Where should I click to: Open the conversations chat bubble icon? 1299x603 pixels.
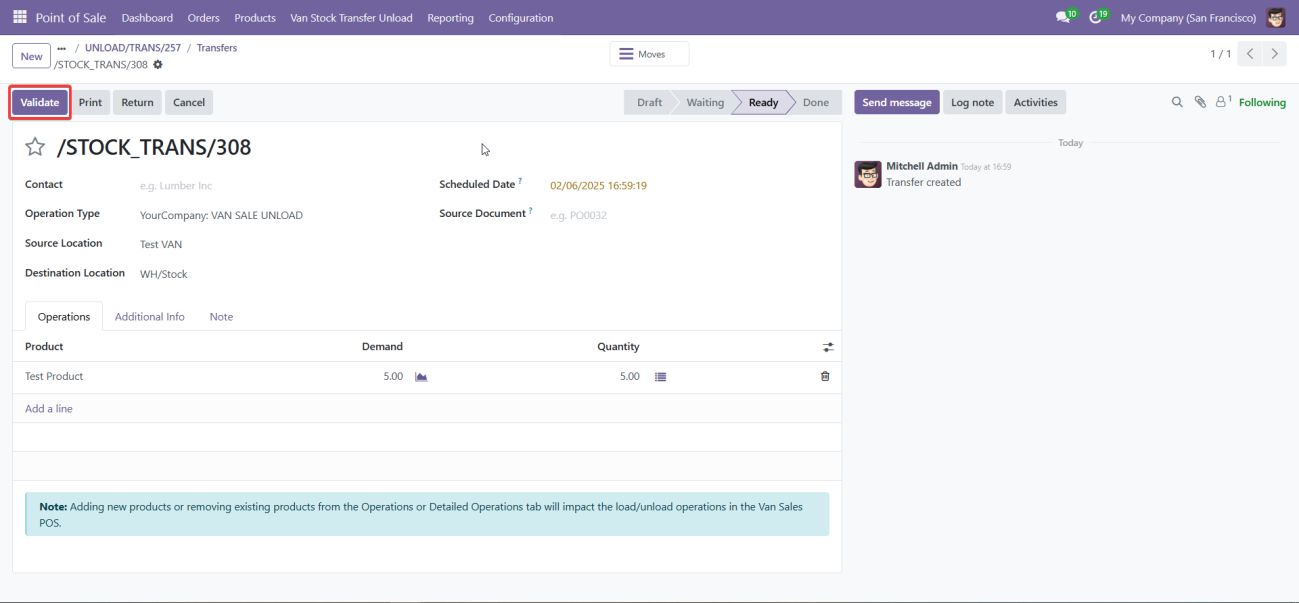(x=1062, y=18)
